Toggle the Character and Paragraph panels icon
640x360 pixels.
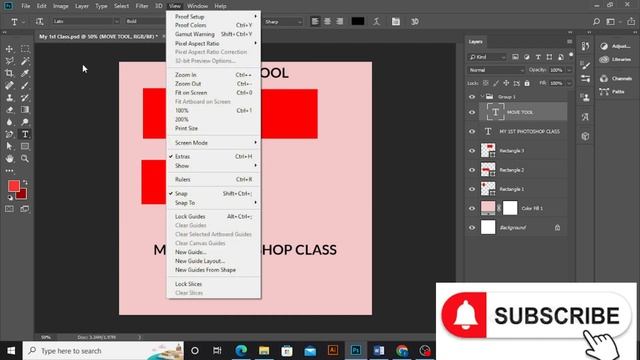396,22
